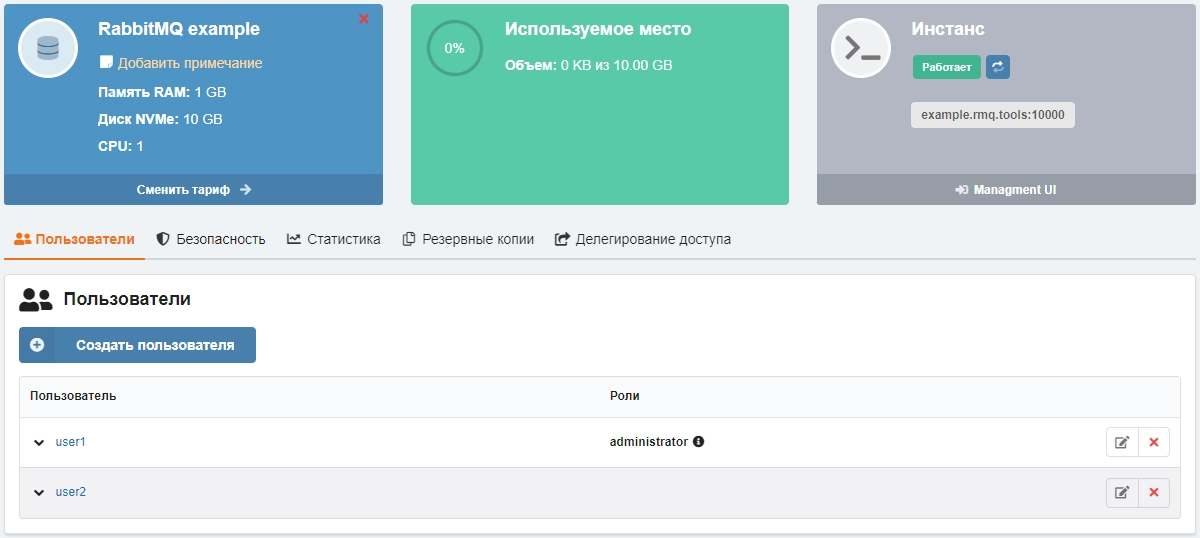Click the note icon beside Добавить примечание
Image resolution: width=1200 pixels, height=538 pixels.
(x=105, y=63)
